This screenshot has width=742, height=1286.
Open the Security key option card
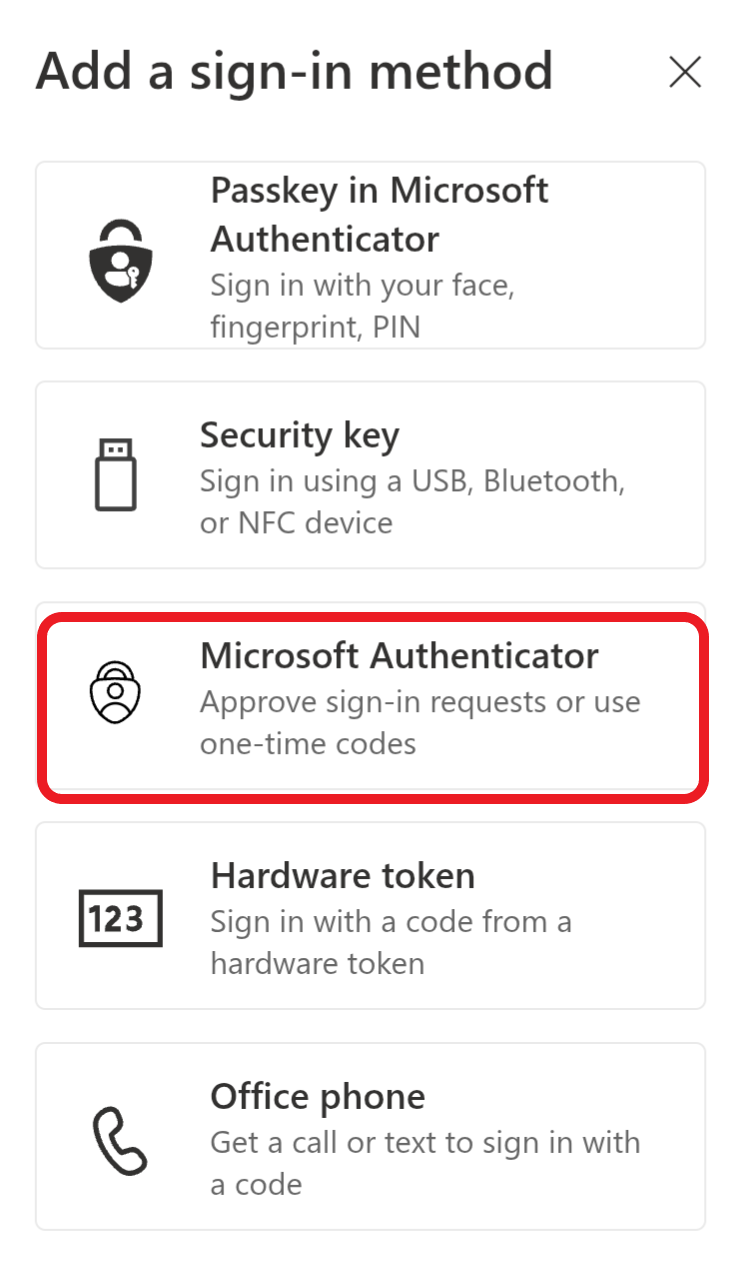370,475
